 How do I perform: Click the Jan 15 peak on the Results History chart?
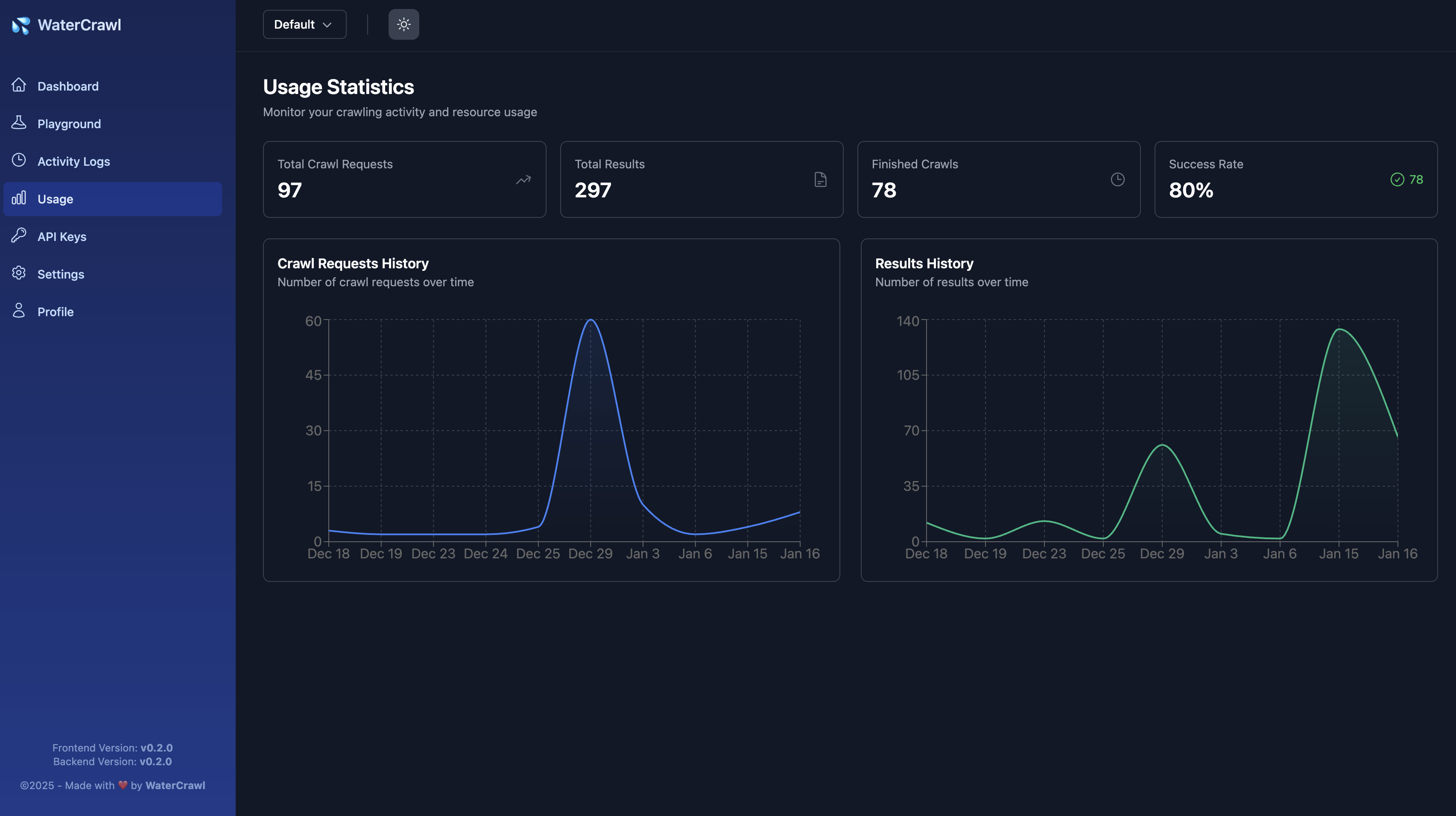coord(1339,329)
